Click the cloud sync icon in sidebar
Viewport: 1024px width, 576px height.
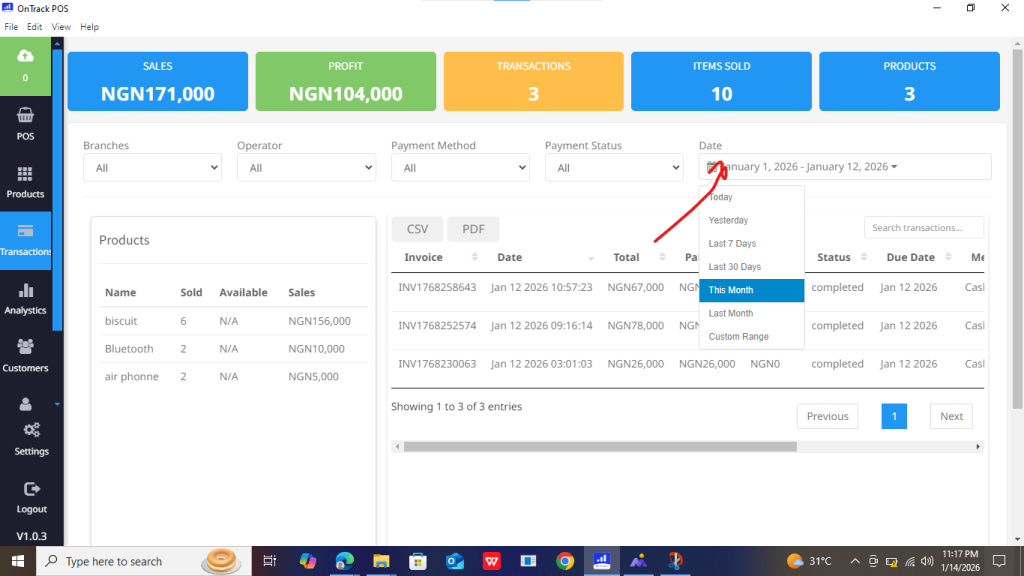(x=25, y=57)
